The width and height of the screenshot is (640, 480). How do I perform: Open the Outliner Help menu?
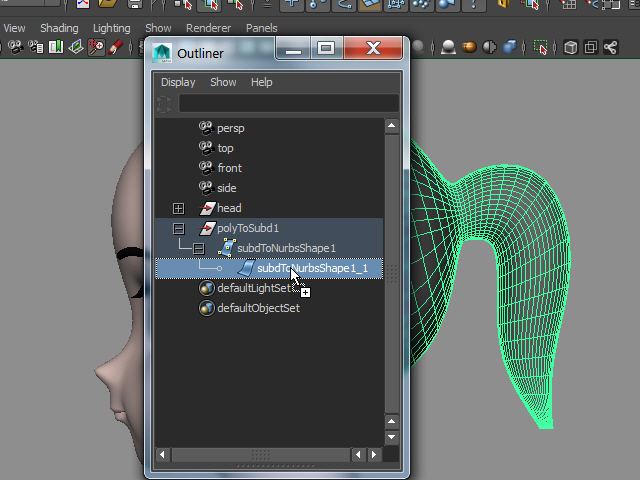pyautogui.click(x=261, y=82)
